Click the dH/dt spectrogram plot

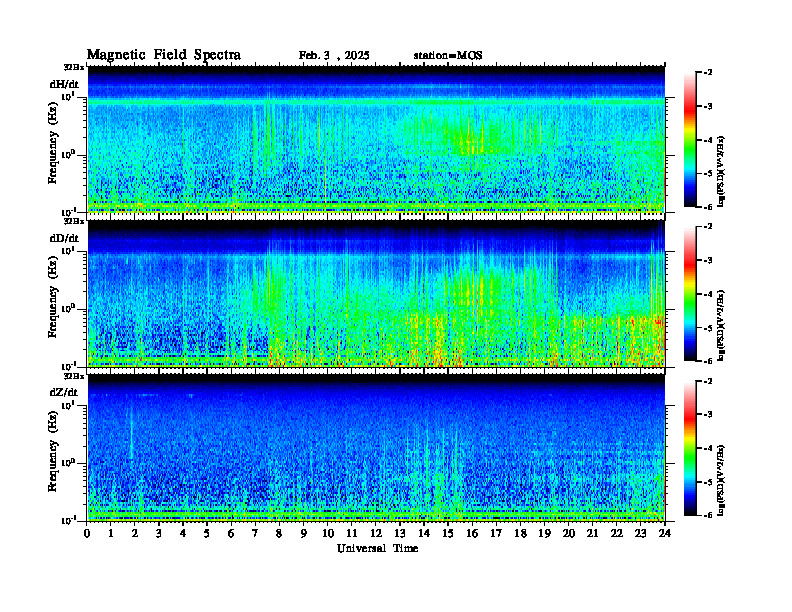tap(376, 139)
